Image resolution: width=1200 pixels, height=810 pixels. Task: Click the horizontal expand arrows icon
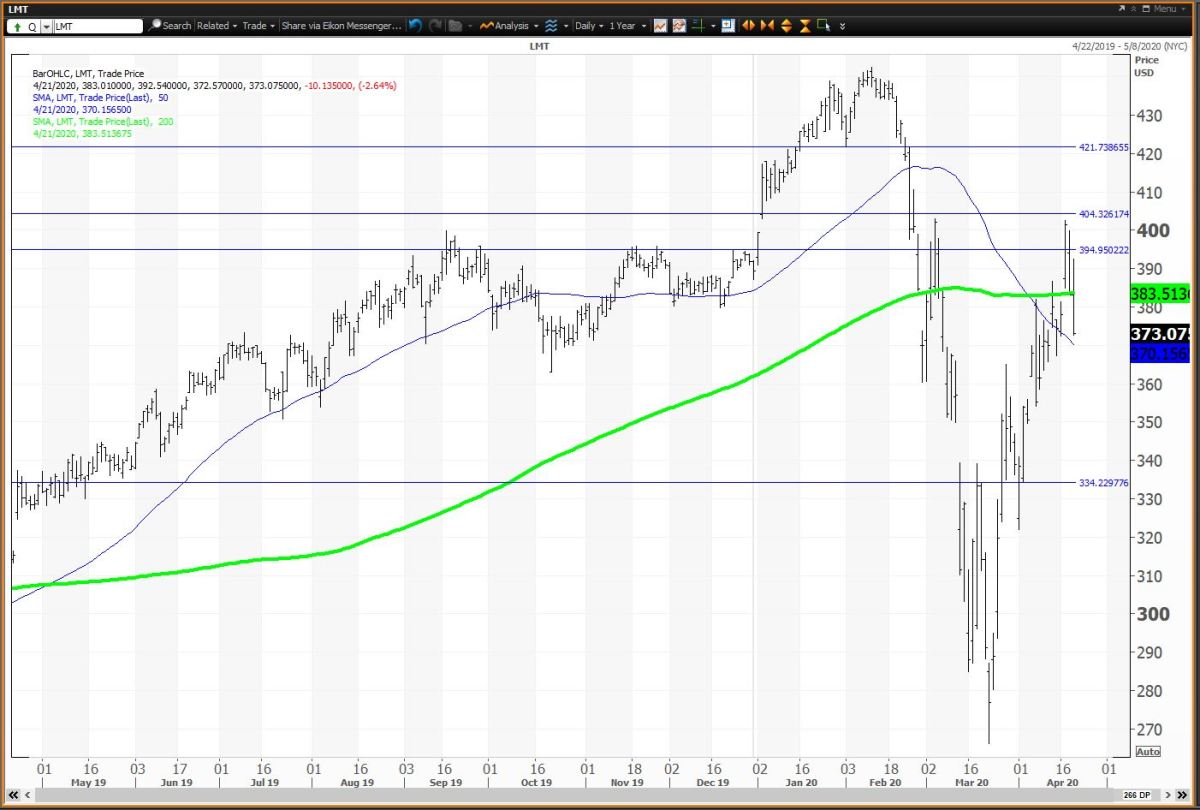point(748,25)
